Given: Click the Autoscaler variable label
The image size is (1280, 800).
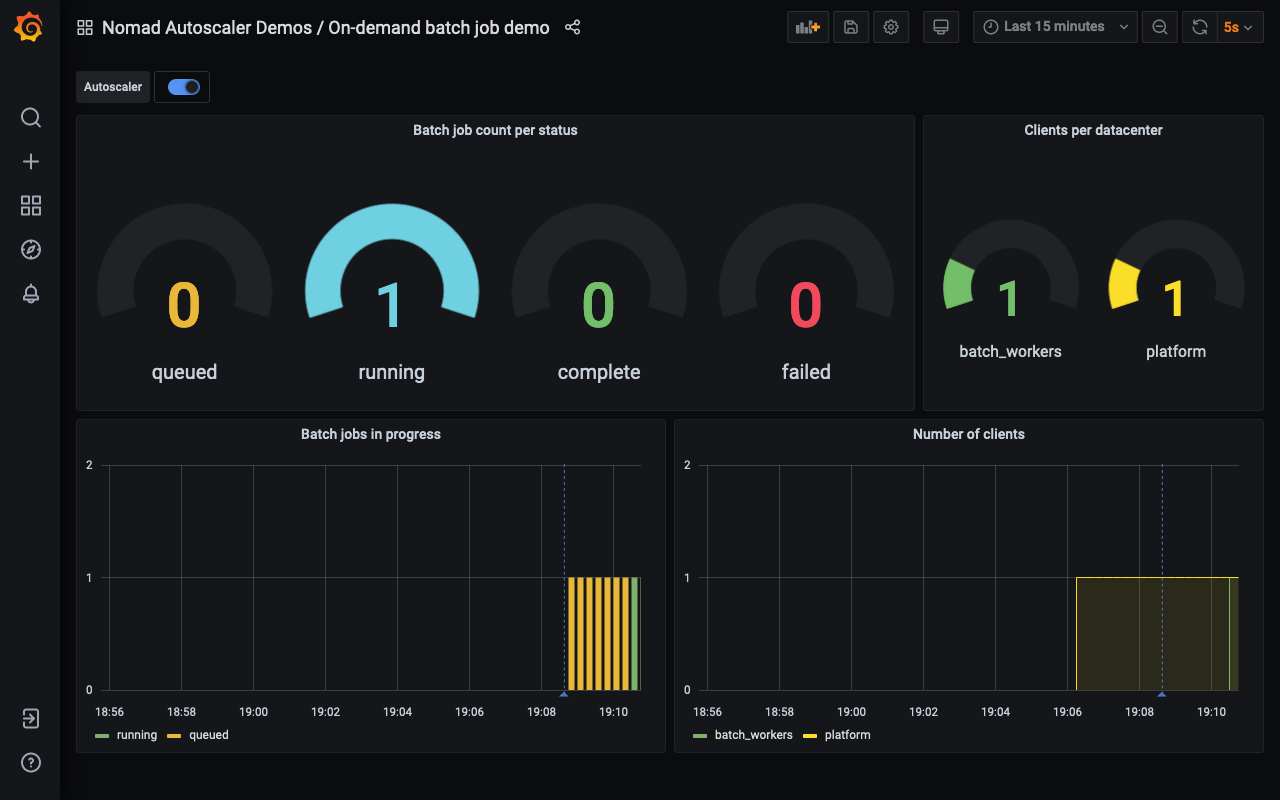Looking at the screenshot, I should (x=113, y=87).
